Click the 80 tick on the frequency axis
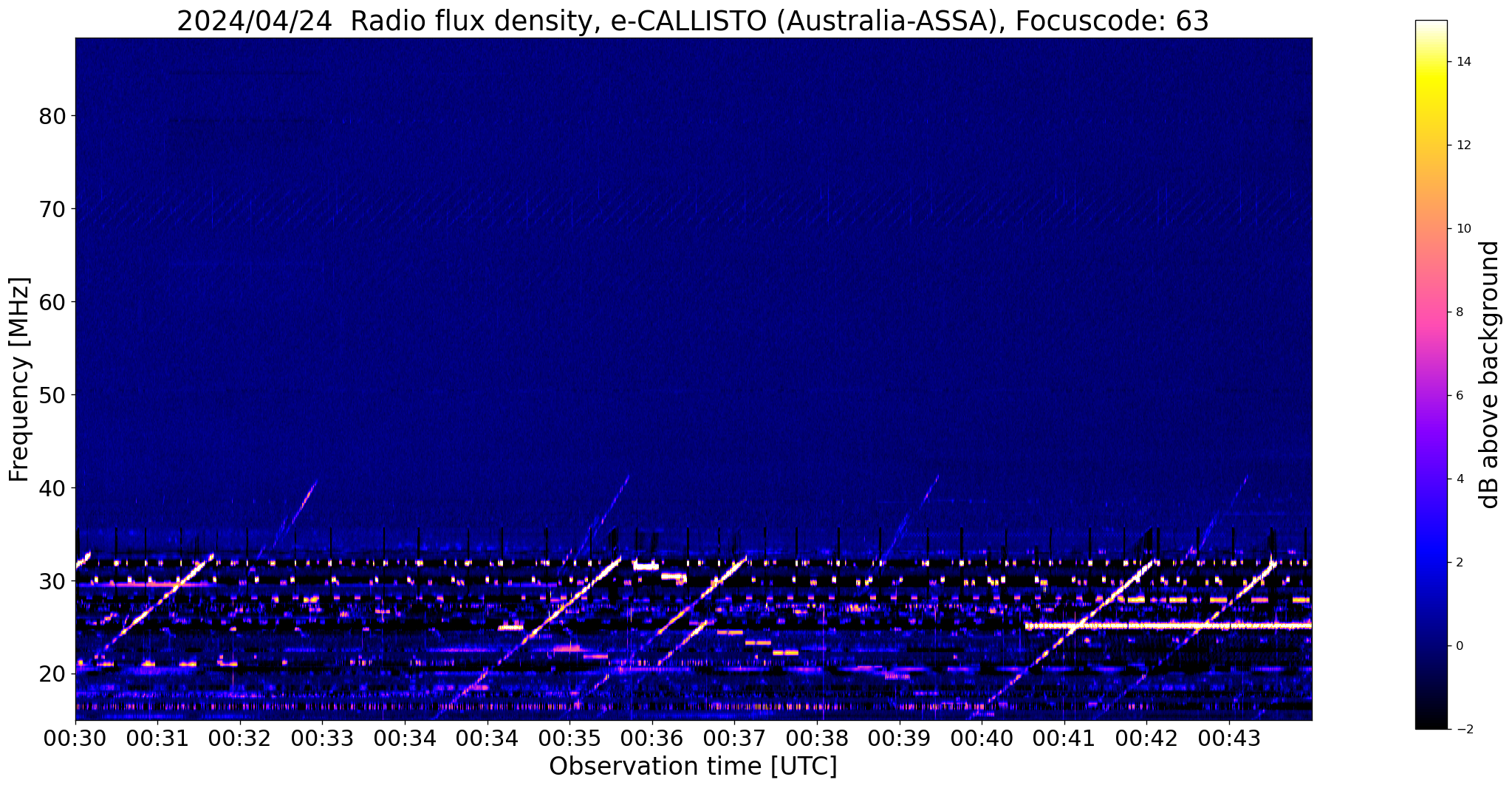The width and height of the screenshot is (1512, 788). point(52,117)
